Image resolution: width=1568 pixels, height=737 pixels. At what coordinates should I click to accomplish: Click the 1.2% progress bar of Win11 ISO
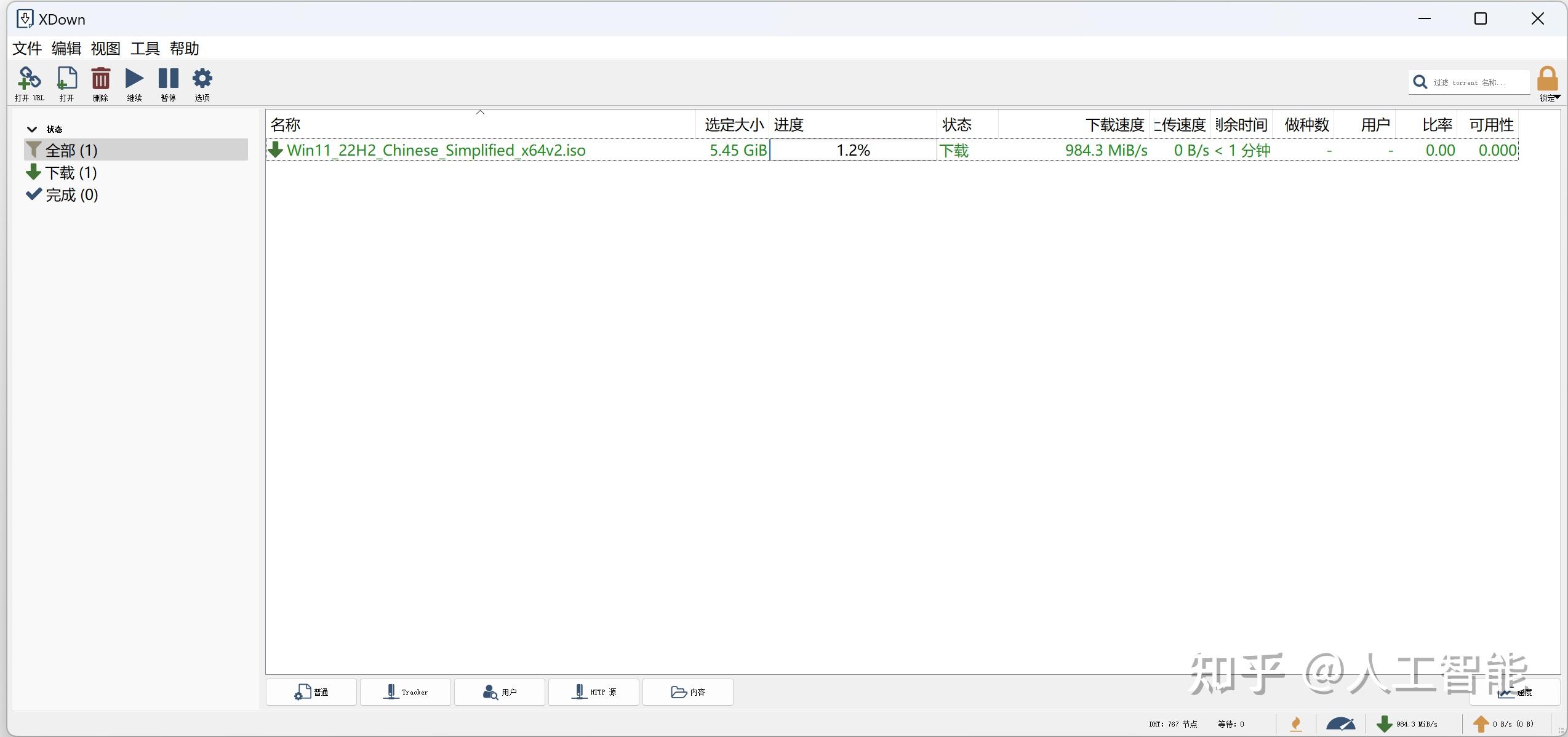(853, 150)
